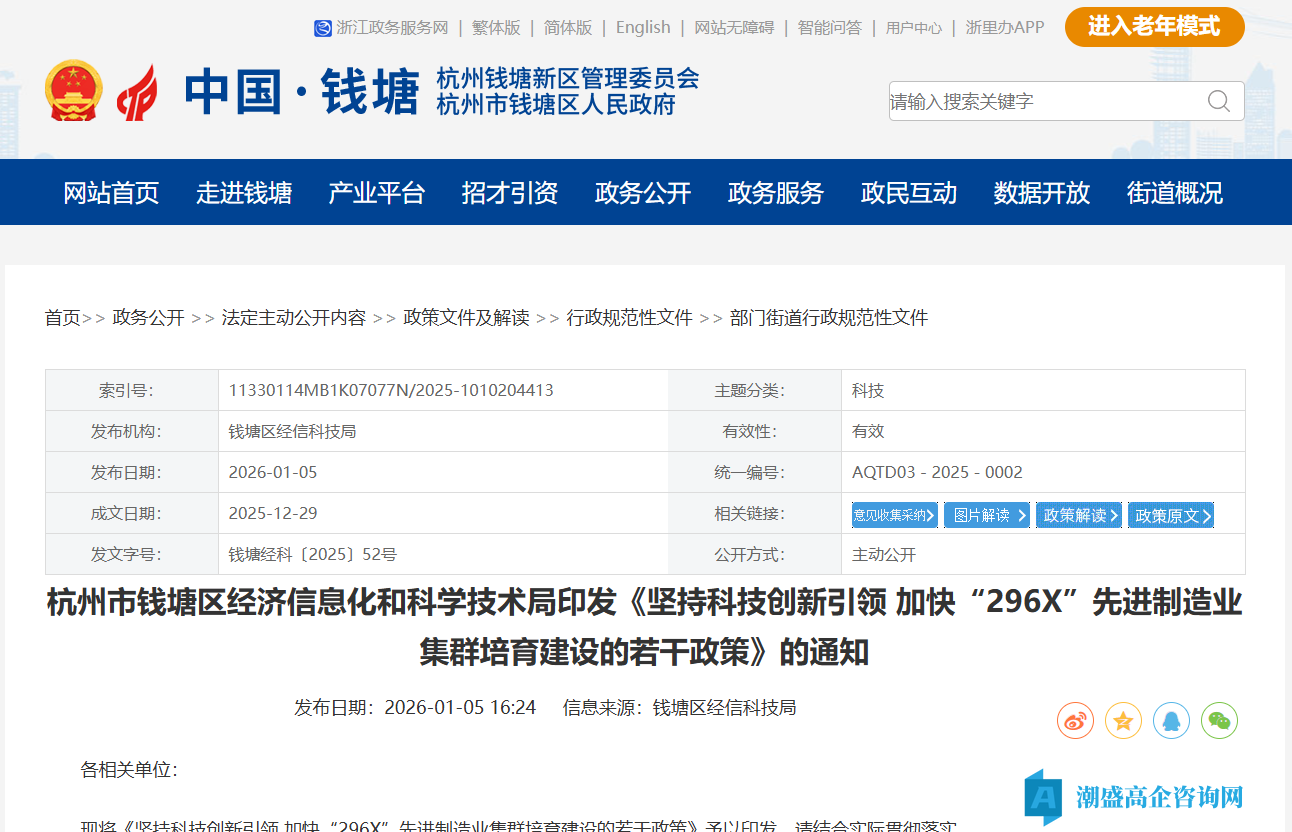Open the 政务服务 menu item
Screen dimensions: 1292x832
tap(776, 192)
